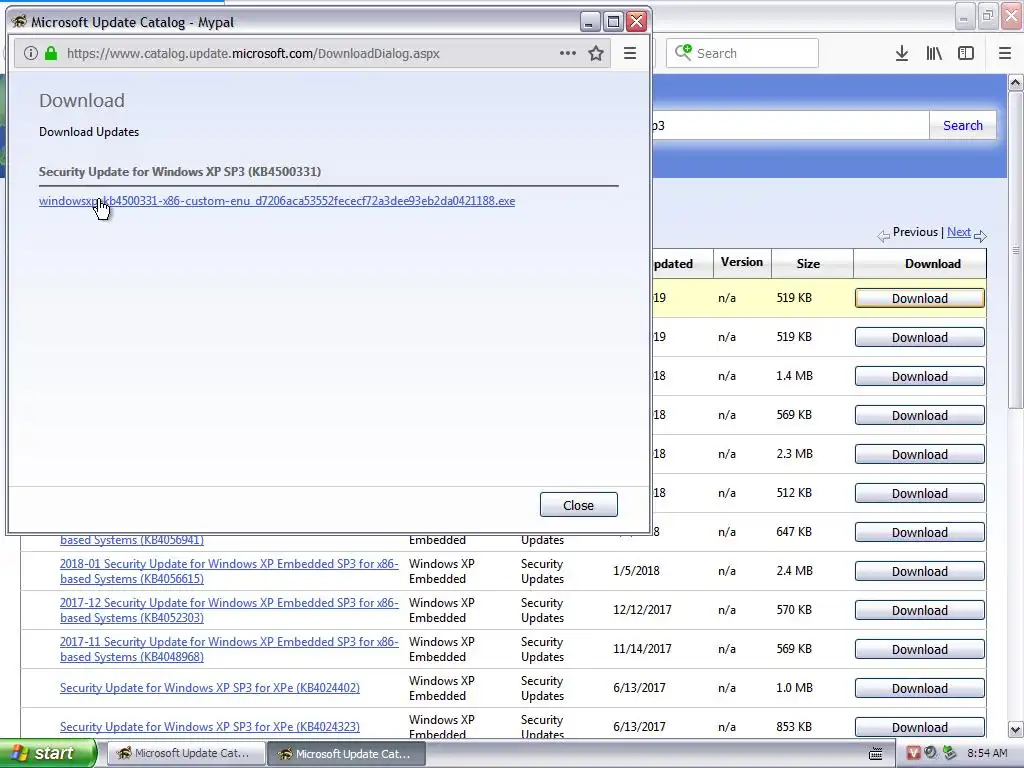Click Download for the first 569 KB update

(920, 415)
